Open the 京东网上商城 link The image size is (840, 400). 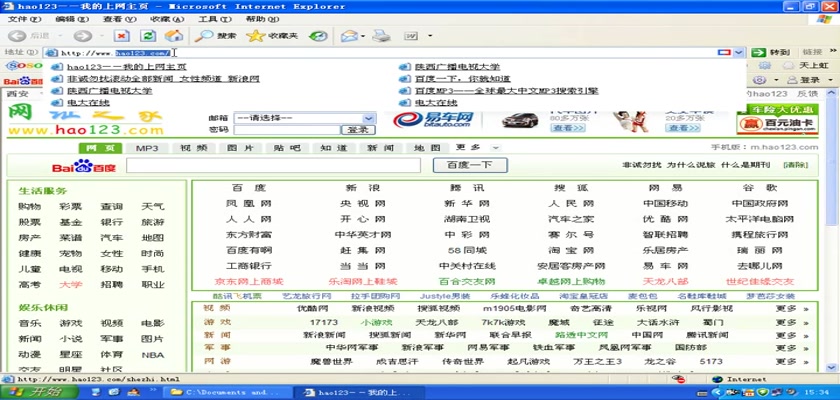[249, 281]
